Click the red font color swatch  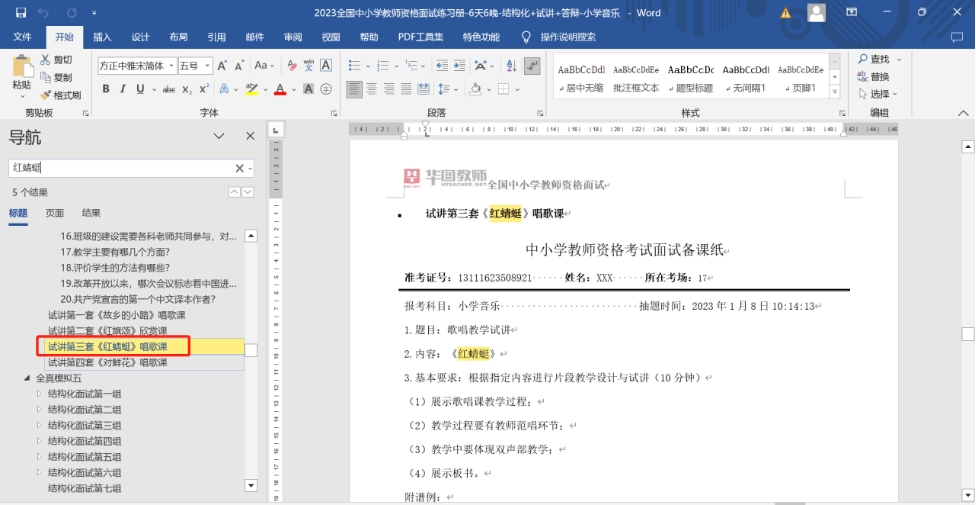pos(279,89)
